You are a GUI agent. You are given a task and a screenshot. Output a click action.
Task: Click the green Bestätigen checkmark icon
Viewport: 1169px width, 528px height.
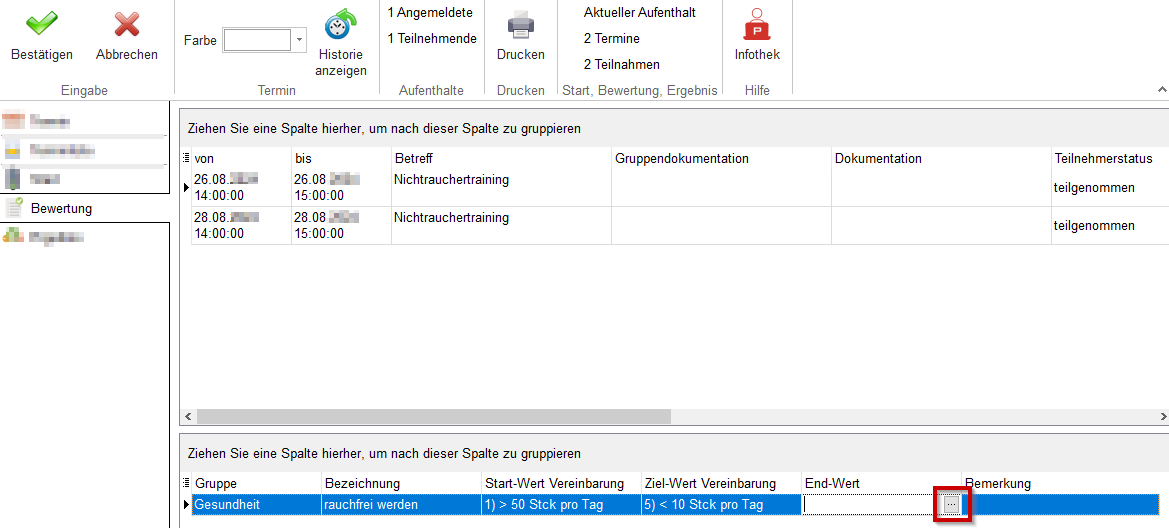(x=41, y=24)
